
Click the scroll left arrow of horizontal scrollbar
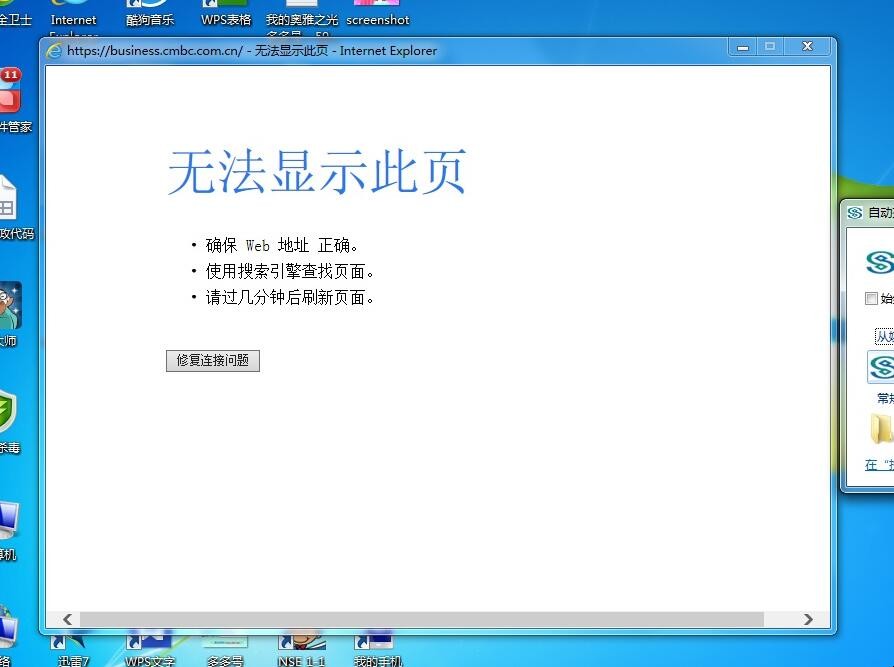tap(67, 620)
